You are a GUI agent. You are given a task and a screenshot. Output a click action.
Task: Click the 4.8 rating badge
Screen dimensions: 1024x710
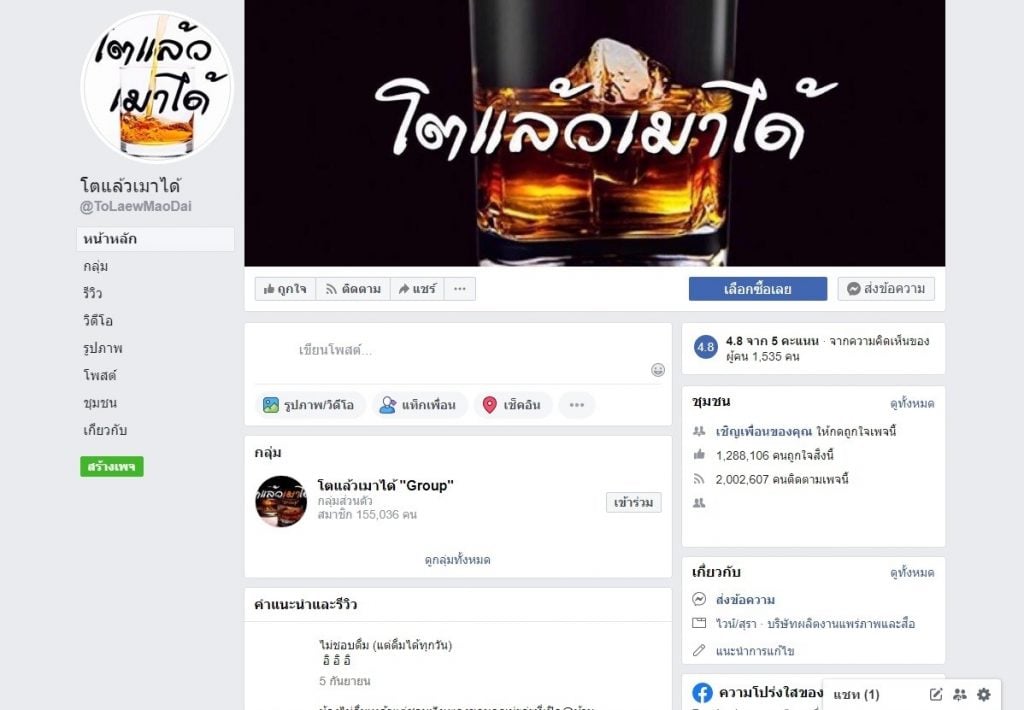point(705,347)
